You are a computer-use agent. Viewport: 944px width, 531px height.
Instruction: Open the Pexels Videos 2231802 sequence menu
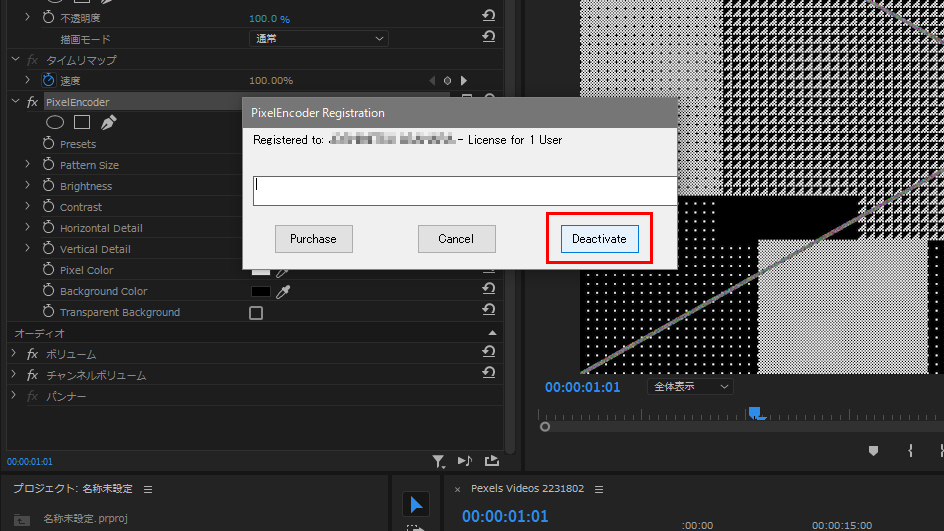599,489
